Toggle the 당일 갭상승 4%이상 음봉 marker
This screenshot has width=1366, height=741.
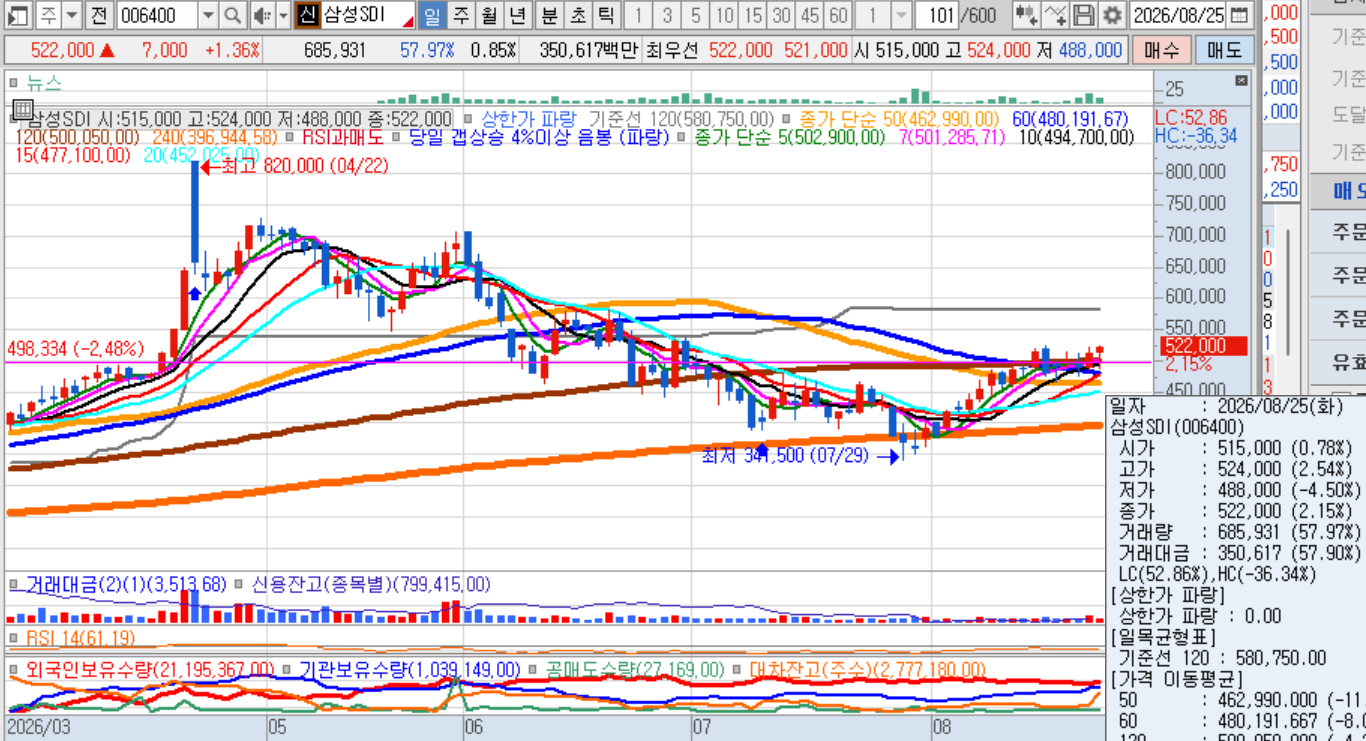396,137
